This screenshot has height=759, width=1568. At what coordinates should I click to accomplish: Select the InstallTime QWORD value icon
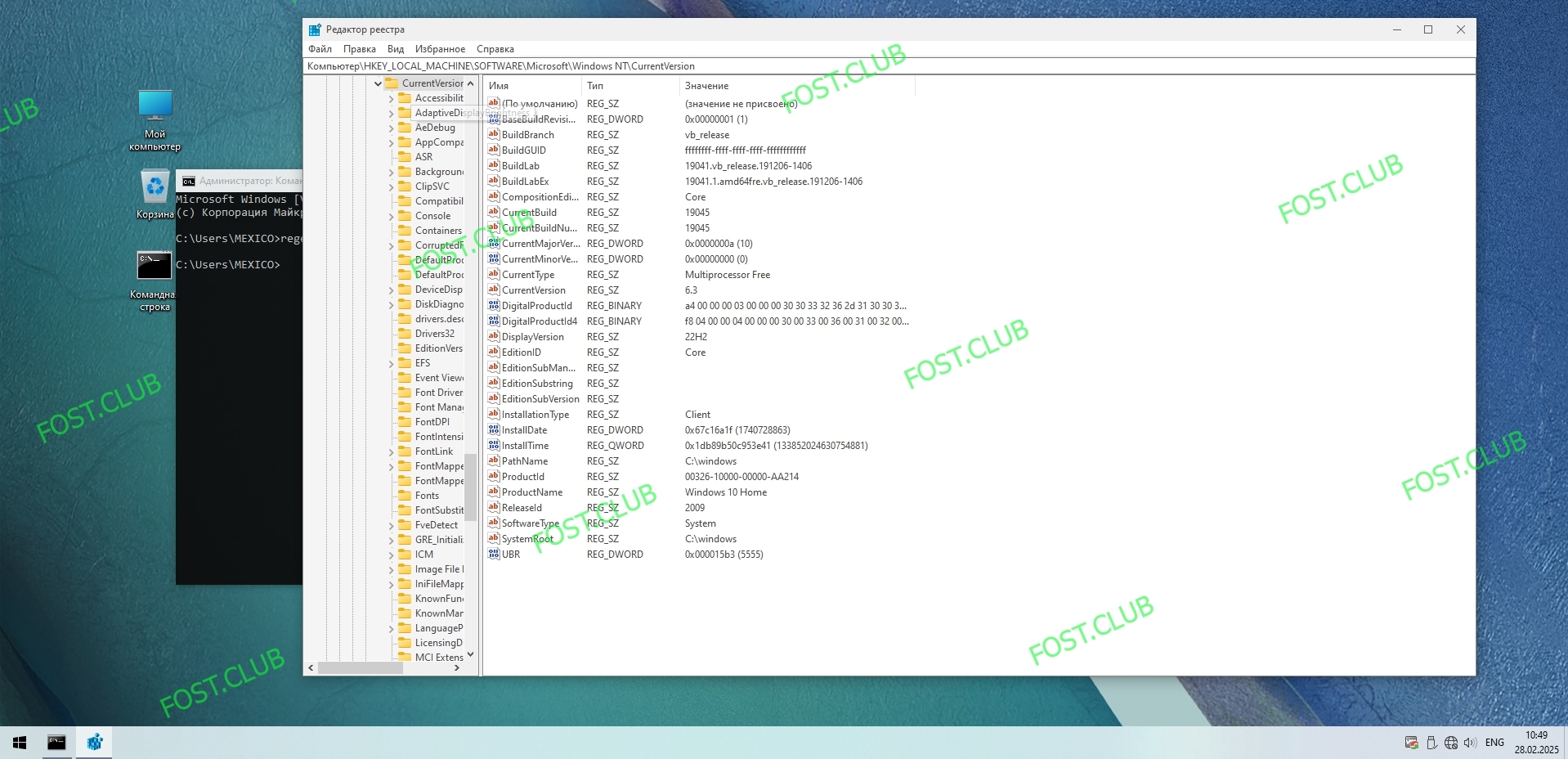tap(494, 445)
